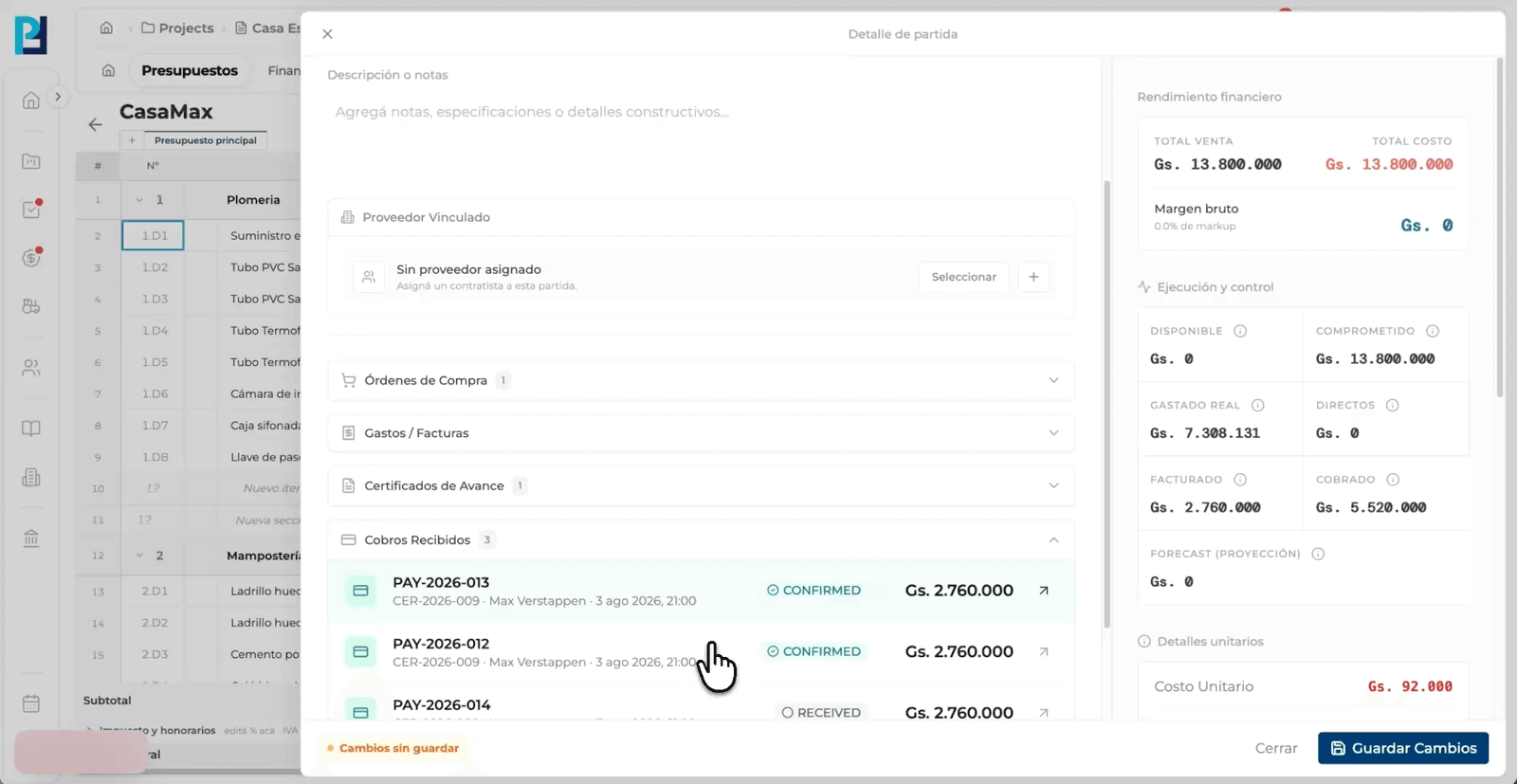
Task: Show info for DISPONIBLE
Action: tap(1240, 331)
